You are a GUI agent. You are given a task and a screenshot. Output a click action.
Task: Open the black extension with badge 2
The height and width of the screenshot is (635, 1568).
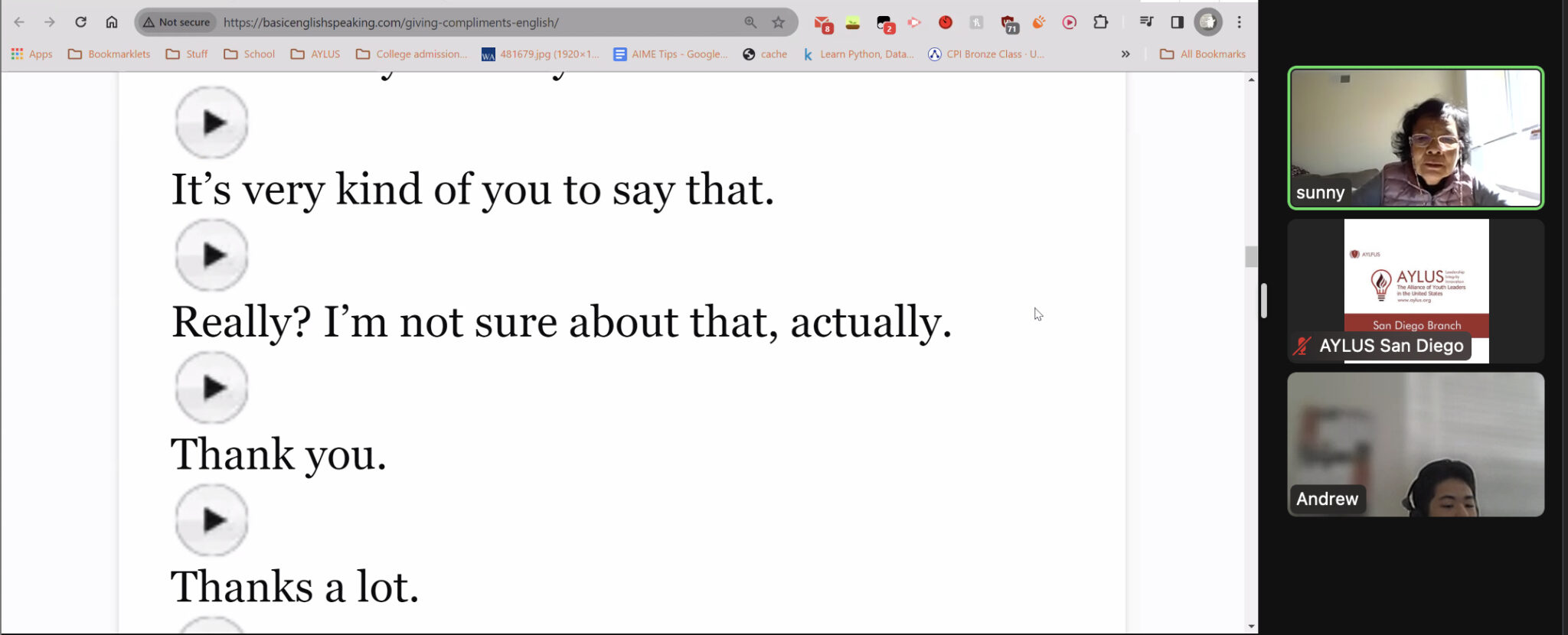[885, 24]
